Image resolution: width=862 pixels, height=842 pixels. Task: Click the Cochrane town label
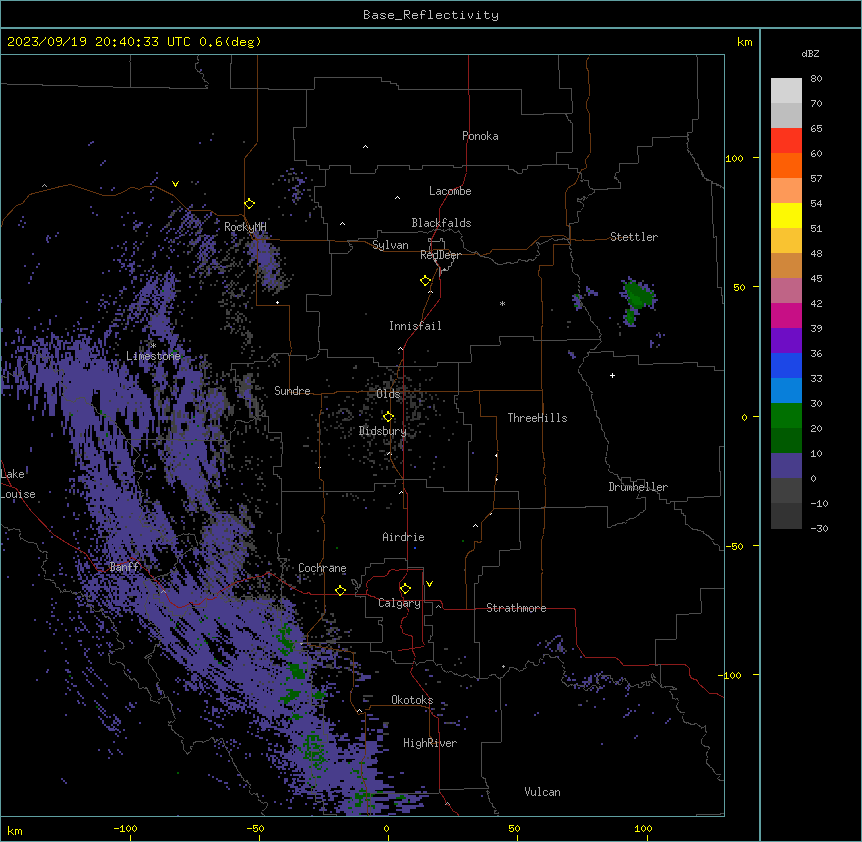(x=322, y=568)
